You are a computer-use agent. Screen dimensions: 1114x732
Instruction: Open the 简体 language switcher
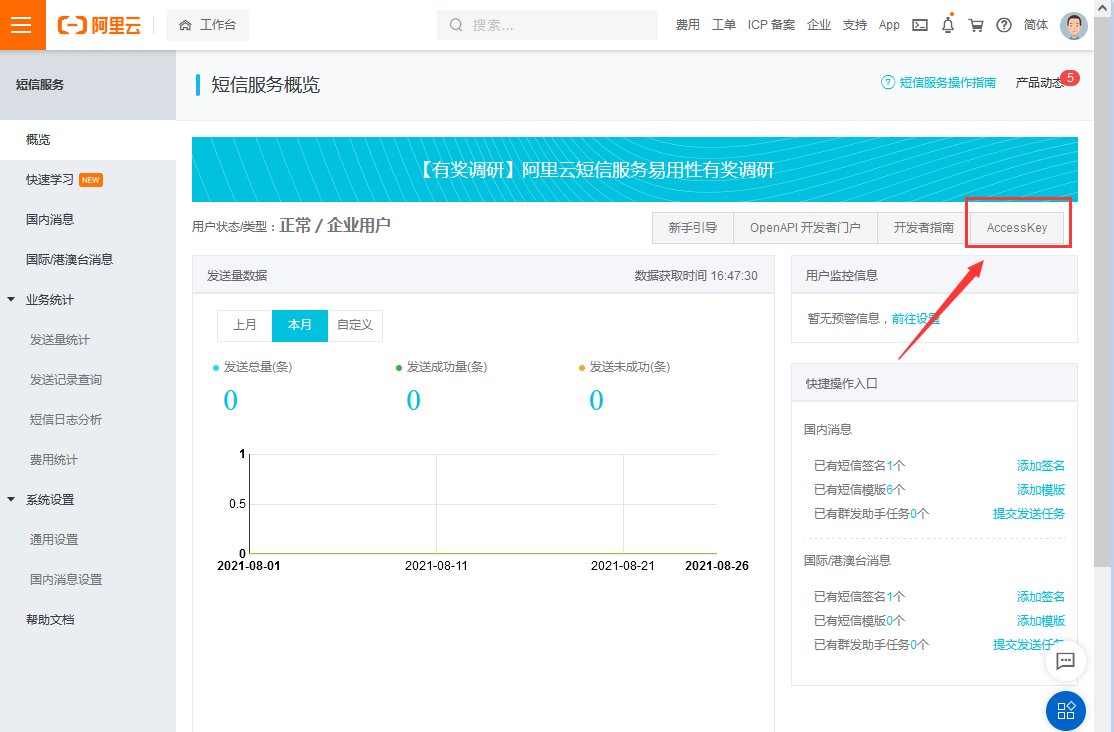tap(1036, 25)
